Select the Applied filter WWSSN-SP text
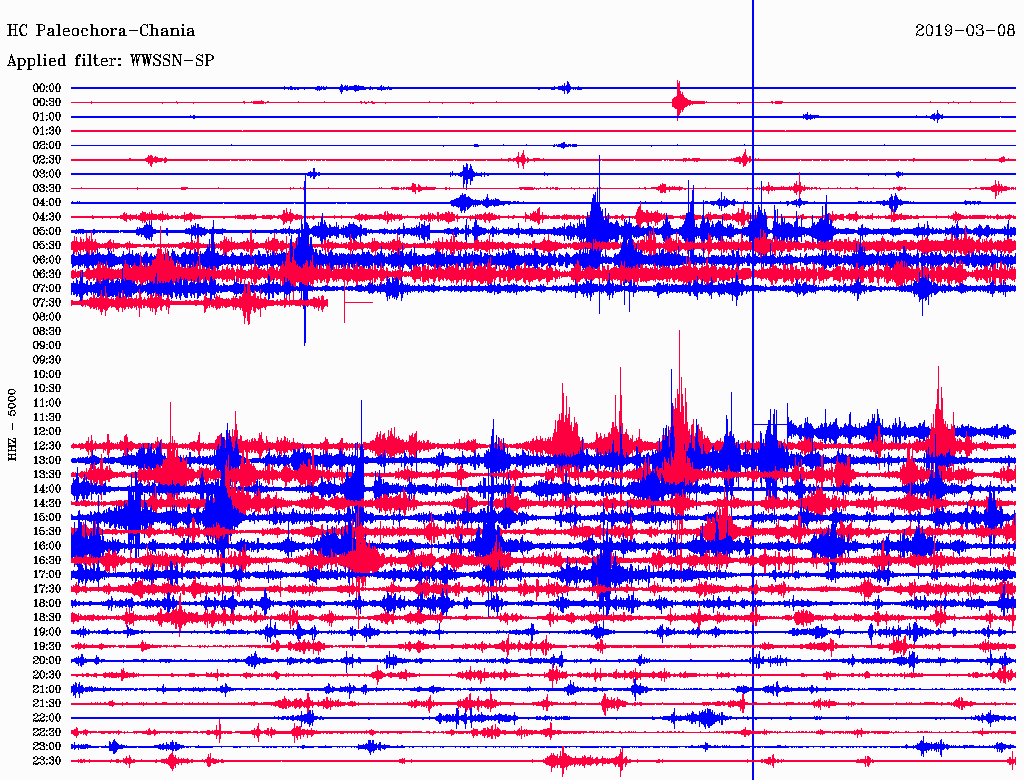This screenshot has width=1024, height=780. pos(110,61)
